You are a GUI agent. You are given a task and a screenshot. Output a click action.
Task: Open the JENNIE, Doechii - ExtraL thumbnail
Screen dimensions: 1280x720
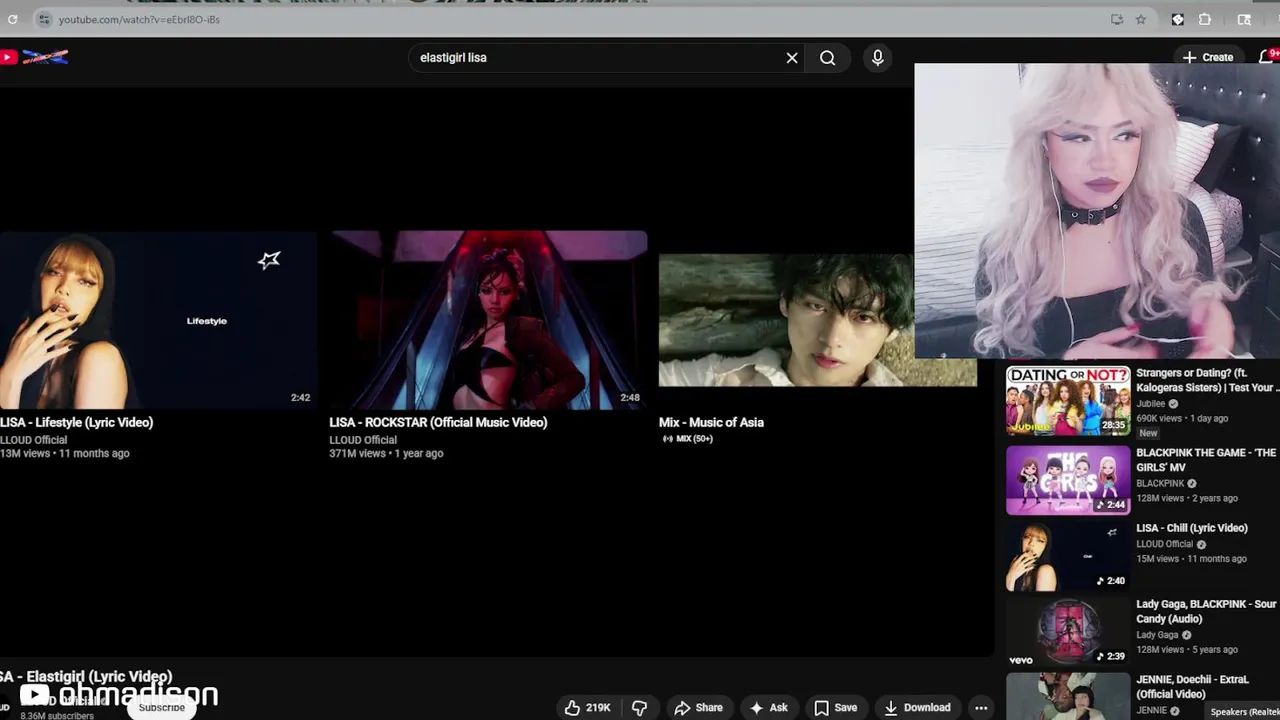point(1068,697)
